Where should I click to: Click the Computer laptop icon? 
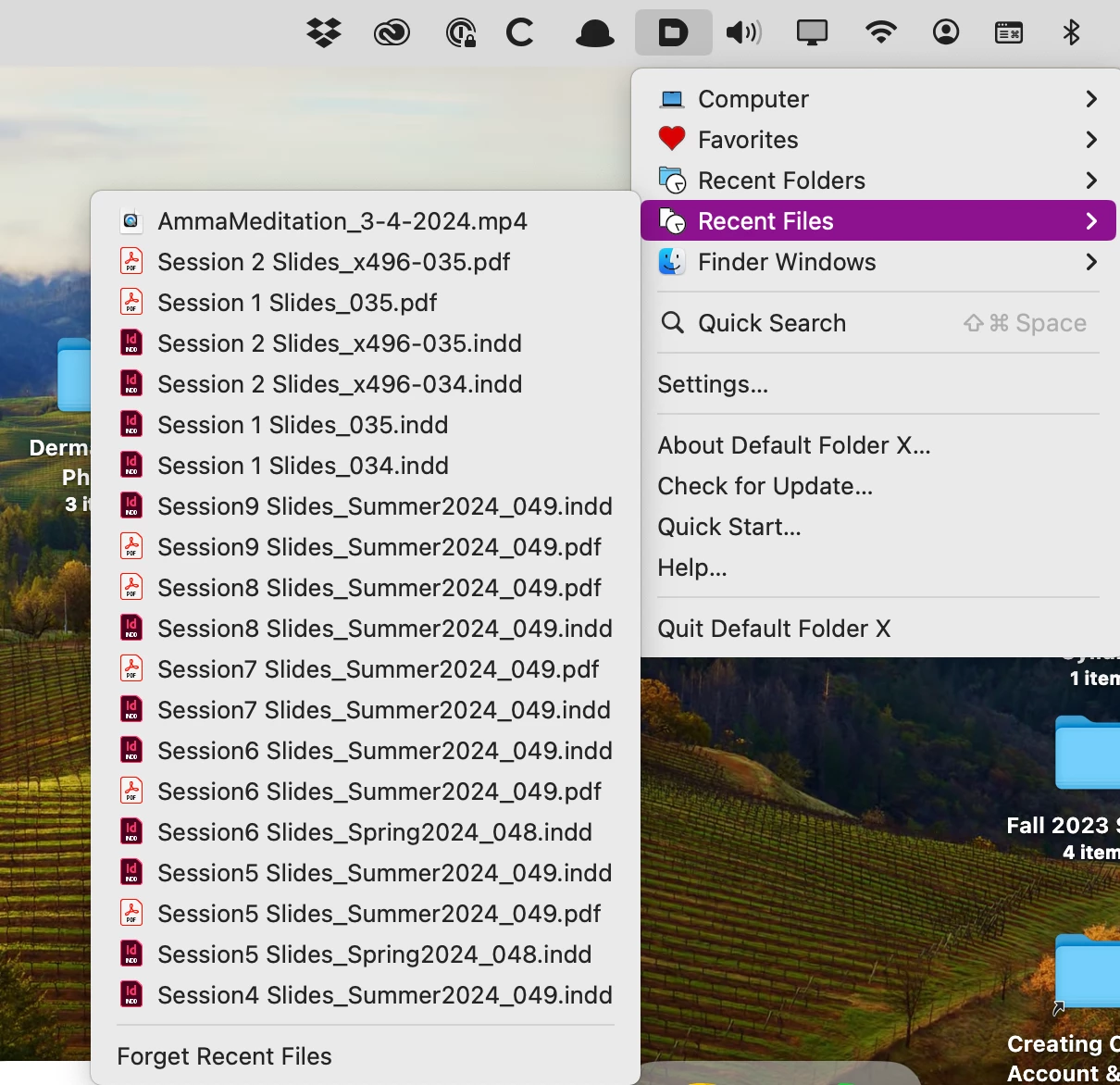(672, 99)
